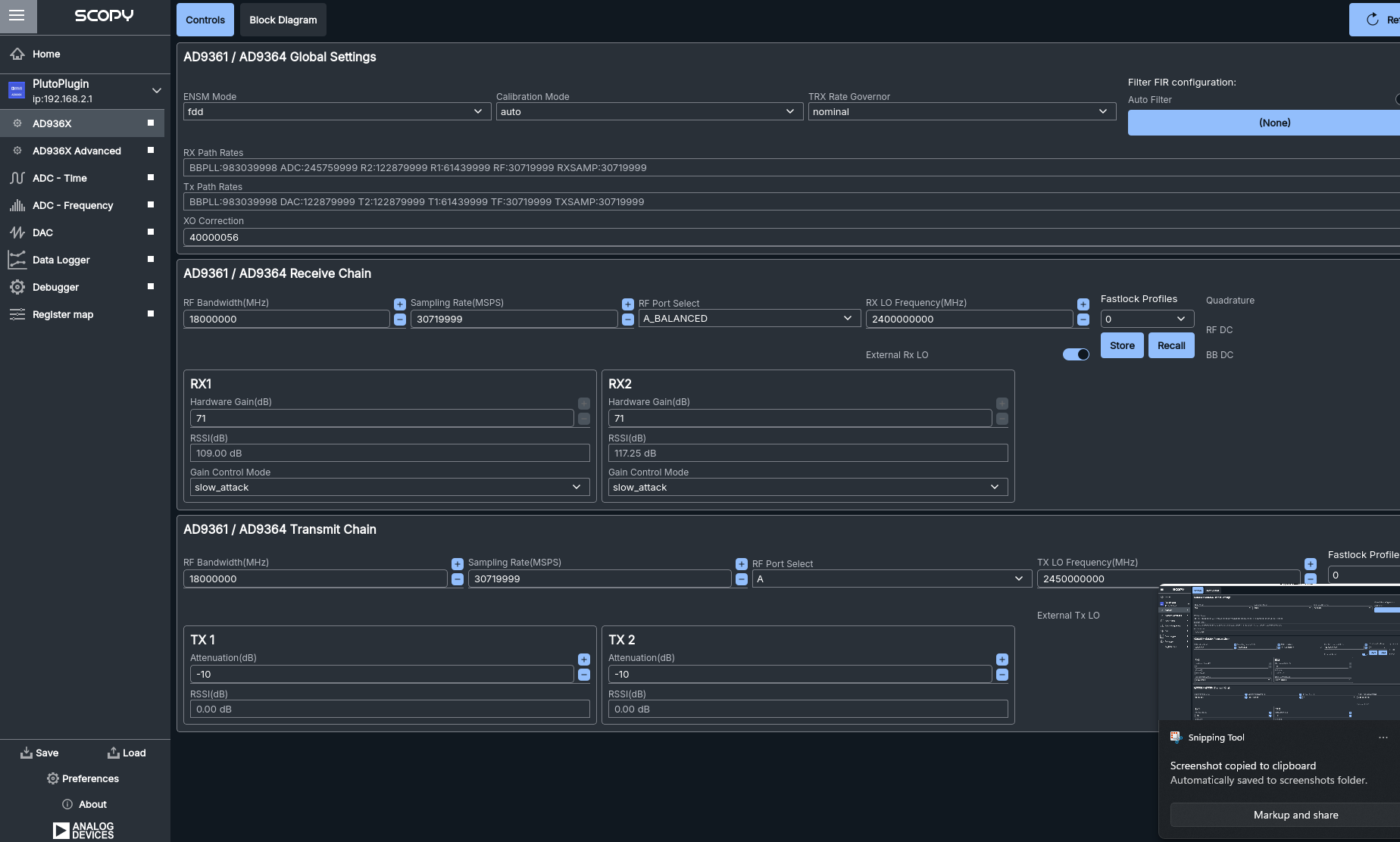Click the TX LO Frequency input field
This screenshot has height=842, width=1400.
pyautogui.click(x=1168, y=578)
